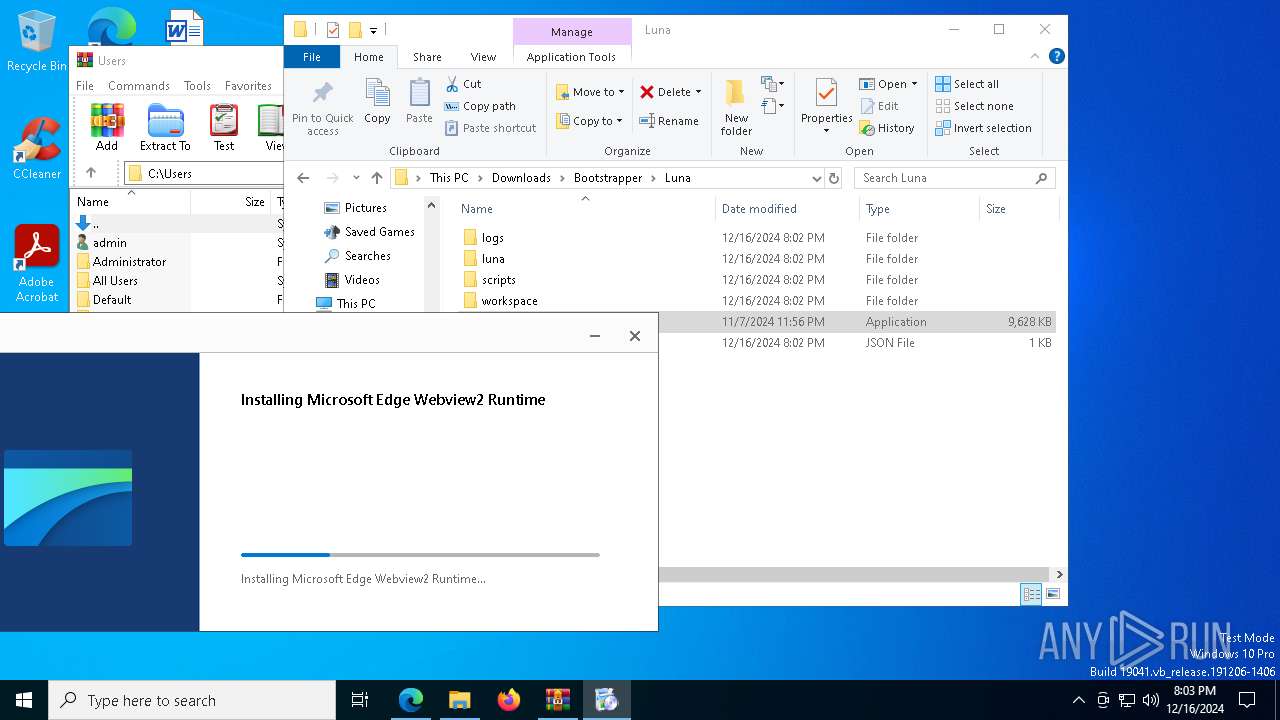The width and height of the screenshot is (1280, 720).
Task: Expand the Open dropdown arrow
Action: [x=914, y=84]
